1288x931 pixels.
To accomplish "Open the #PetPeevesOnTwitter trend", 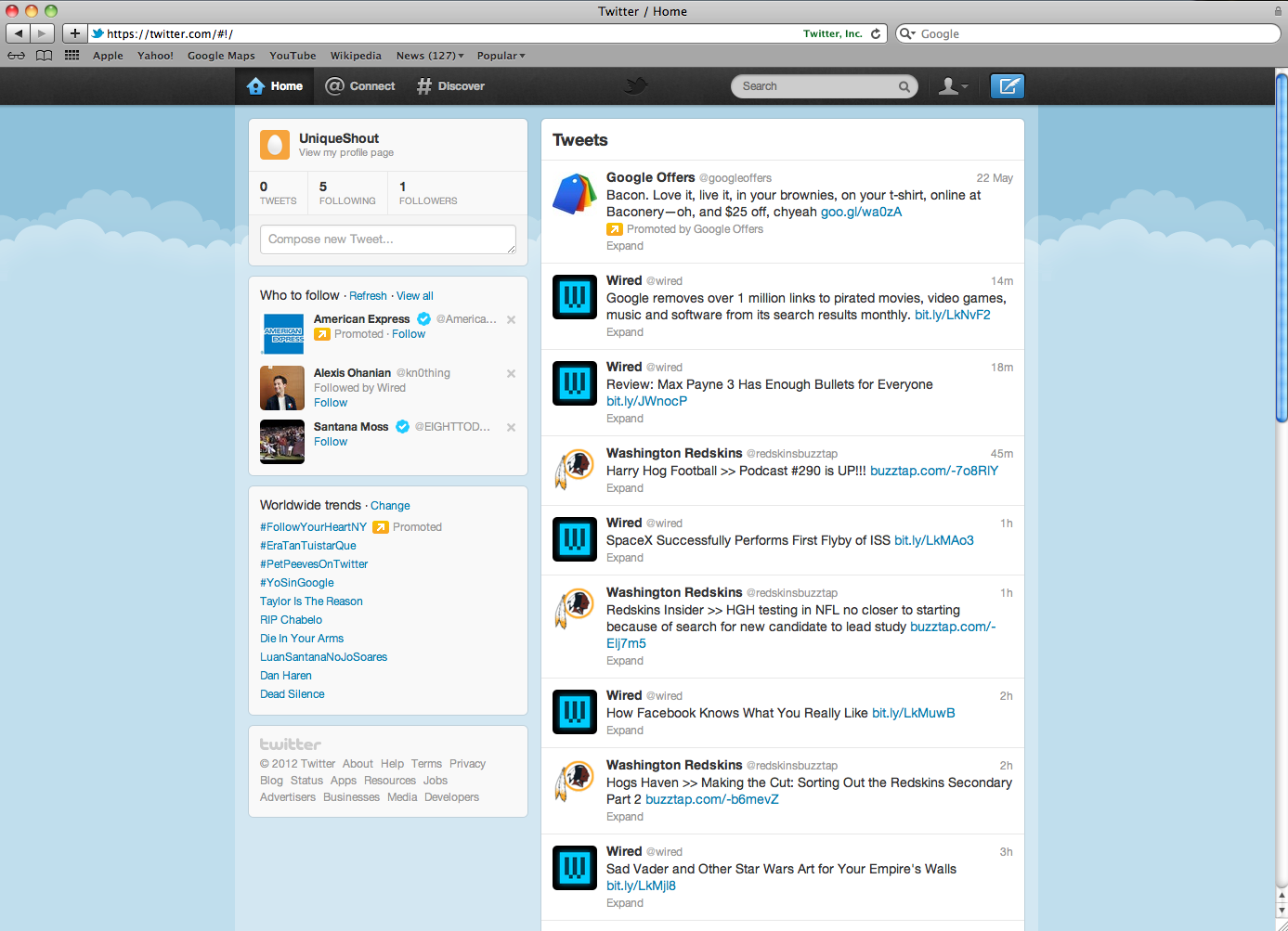I will coord(314,563).
